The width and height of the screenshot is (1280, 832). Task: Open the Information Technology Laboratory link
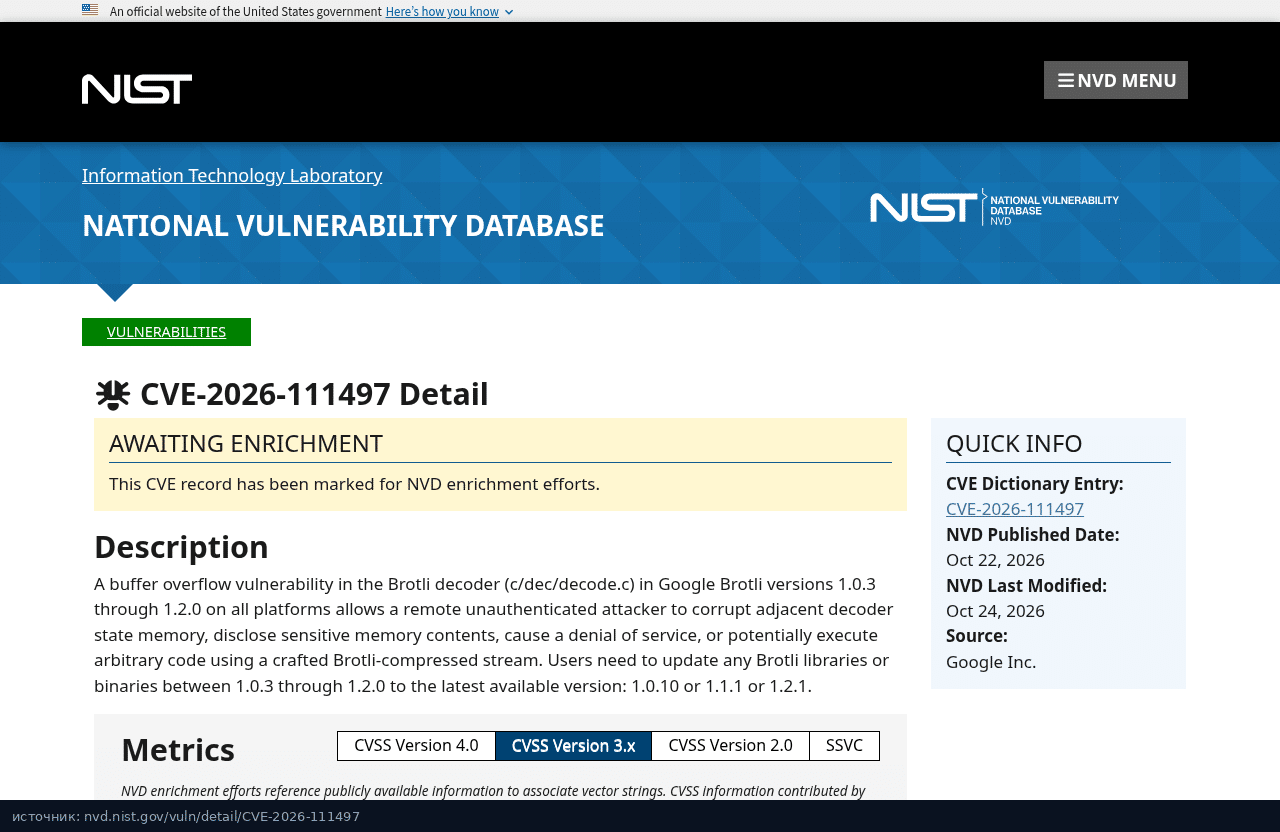[x=232, y=175]
